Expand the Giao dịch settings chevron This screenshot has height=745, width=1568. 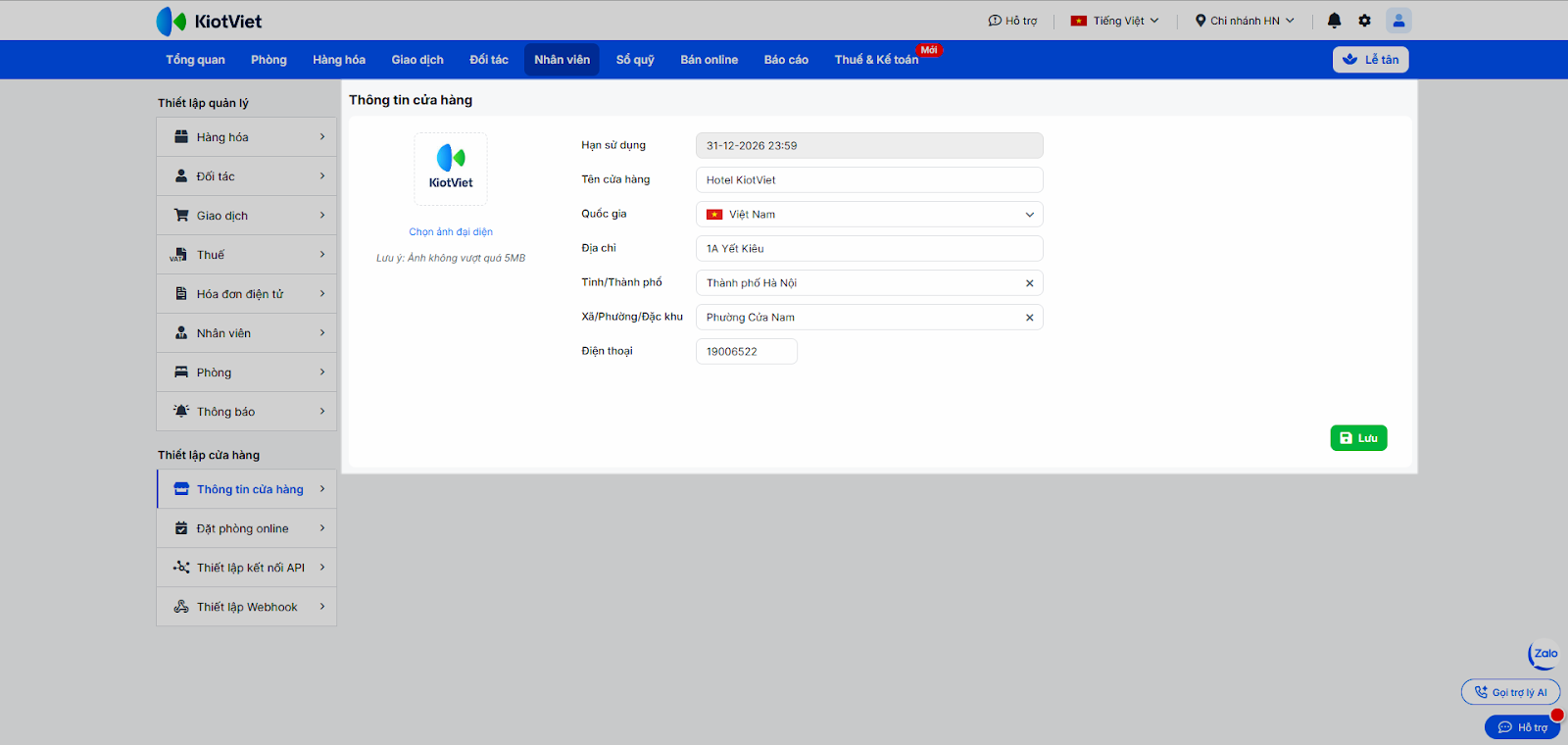pyautogui.click(x=322, y=216)
